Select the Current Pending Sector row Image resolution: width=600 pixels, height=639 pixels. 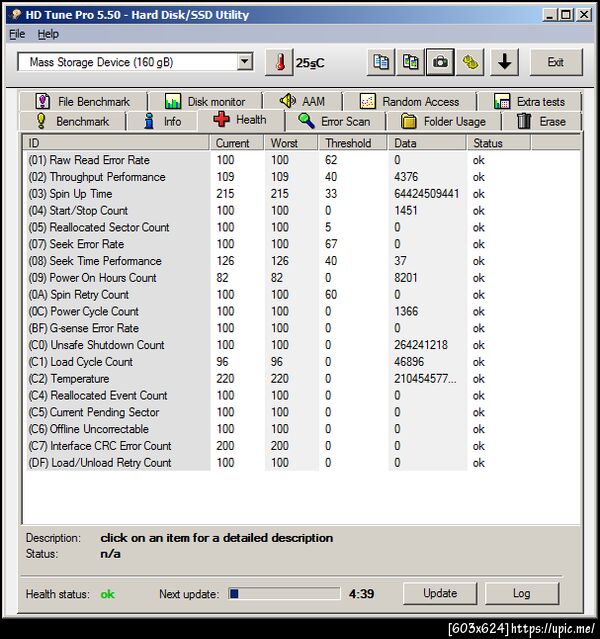302,412
